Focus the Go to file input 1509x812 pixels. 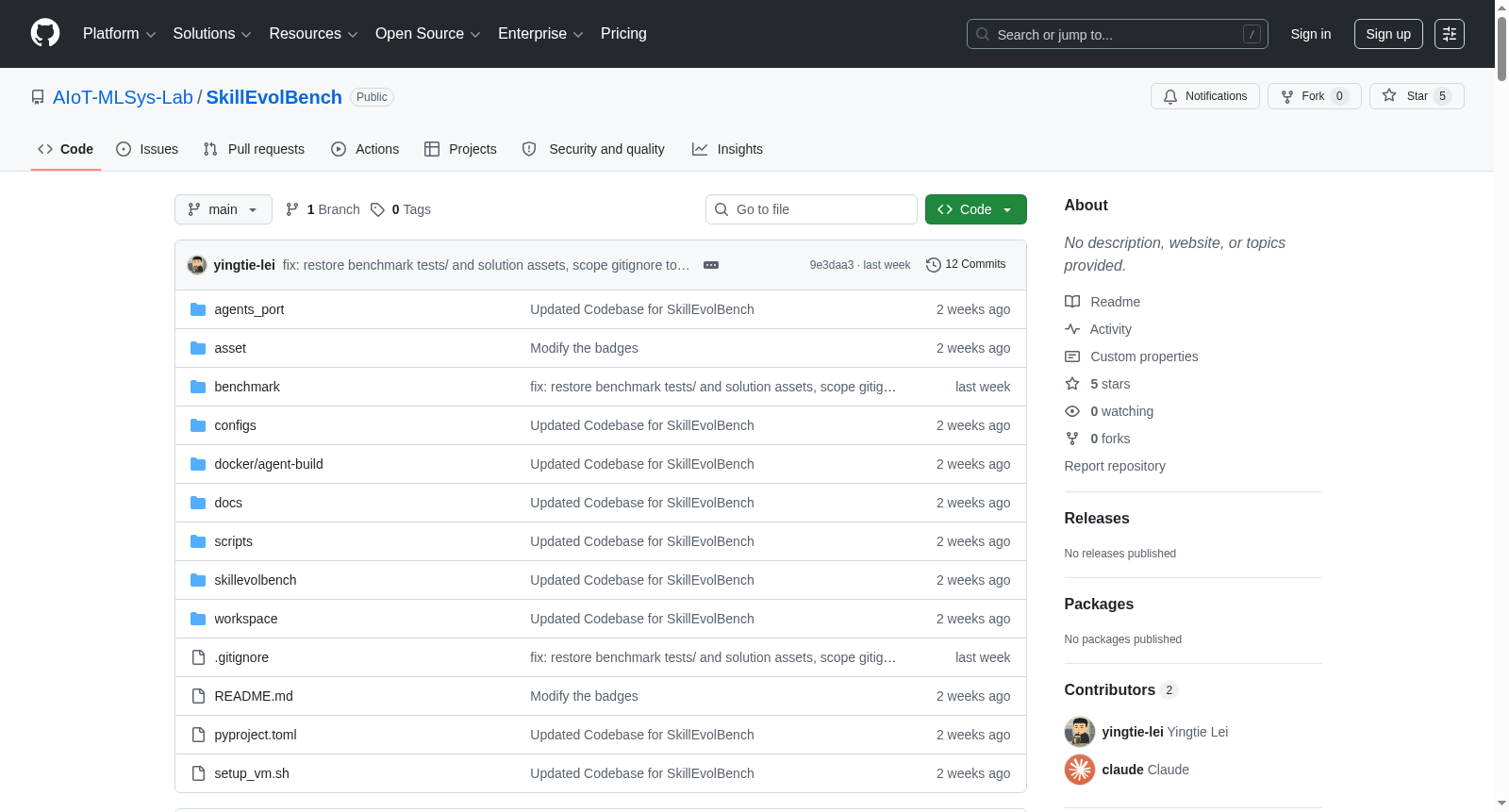coord(811,209)
